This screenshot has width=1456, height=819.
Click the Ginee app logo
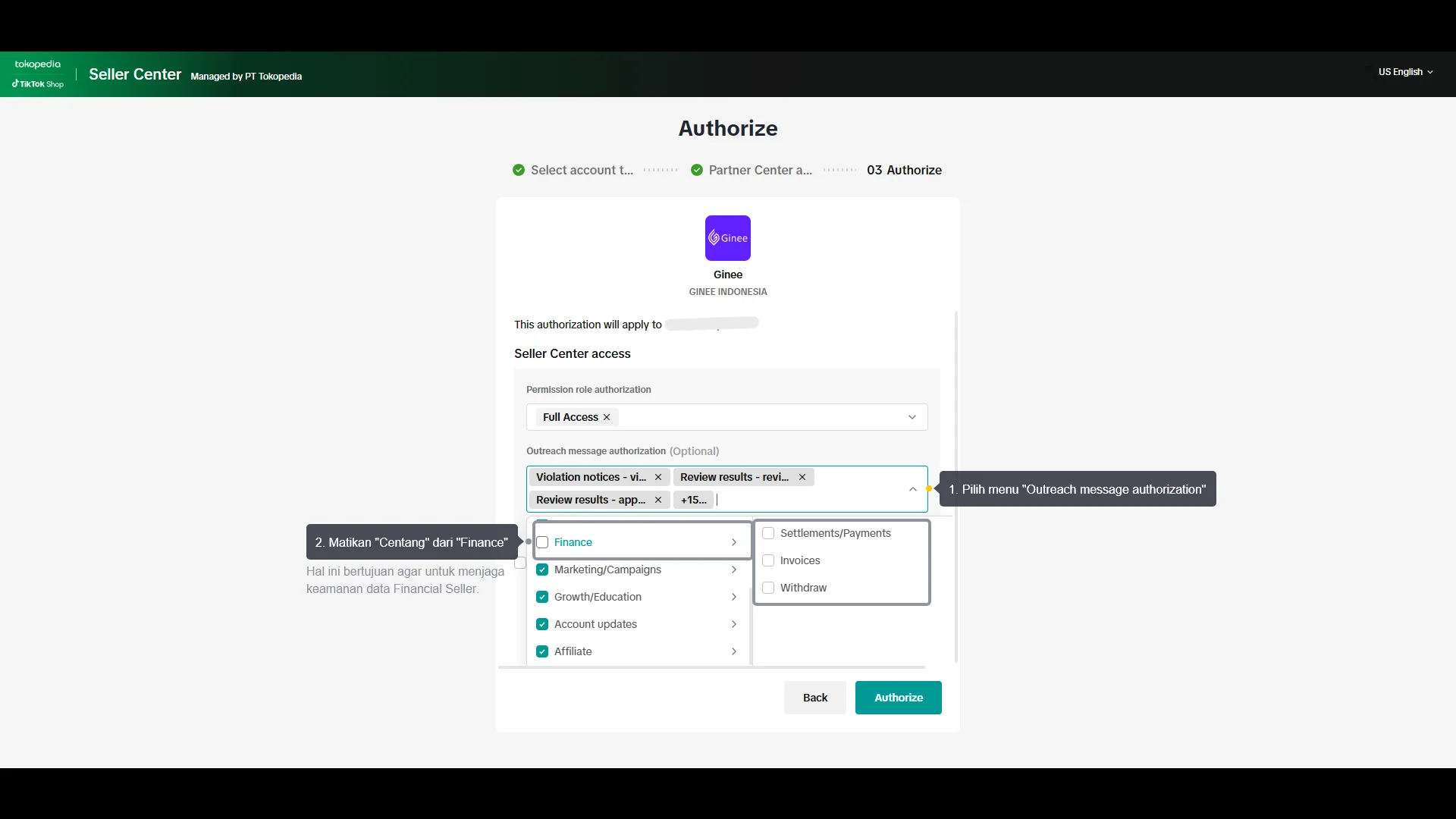[727, 238]
